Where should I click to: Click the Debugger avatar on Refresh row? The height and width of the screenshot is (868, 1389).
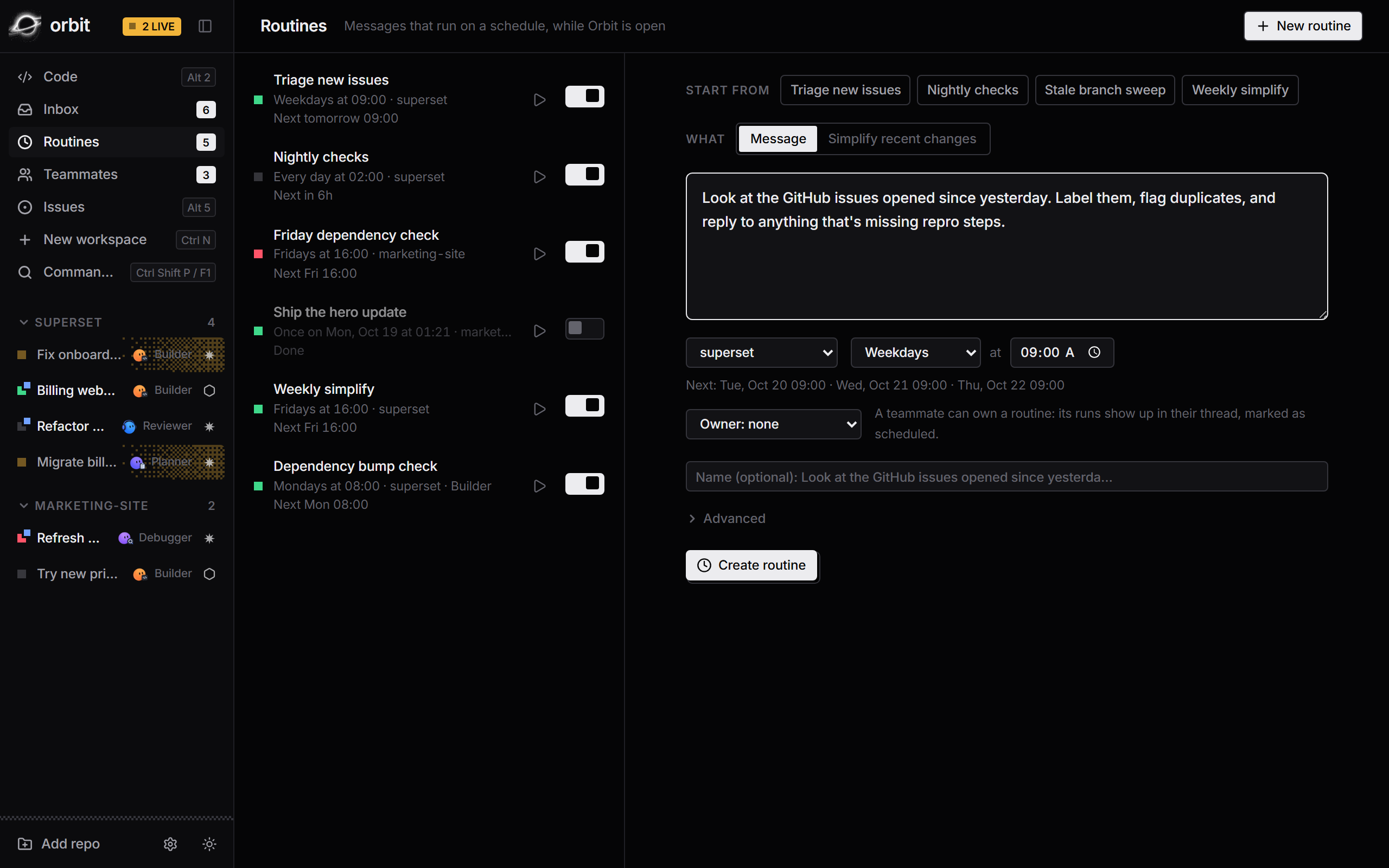[125, 538]
